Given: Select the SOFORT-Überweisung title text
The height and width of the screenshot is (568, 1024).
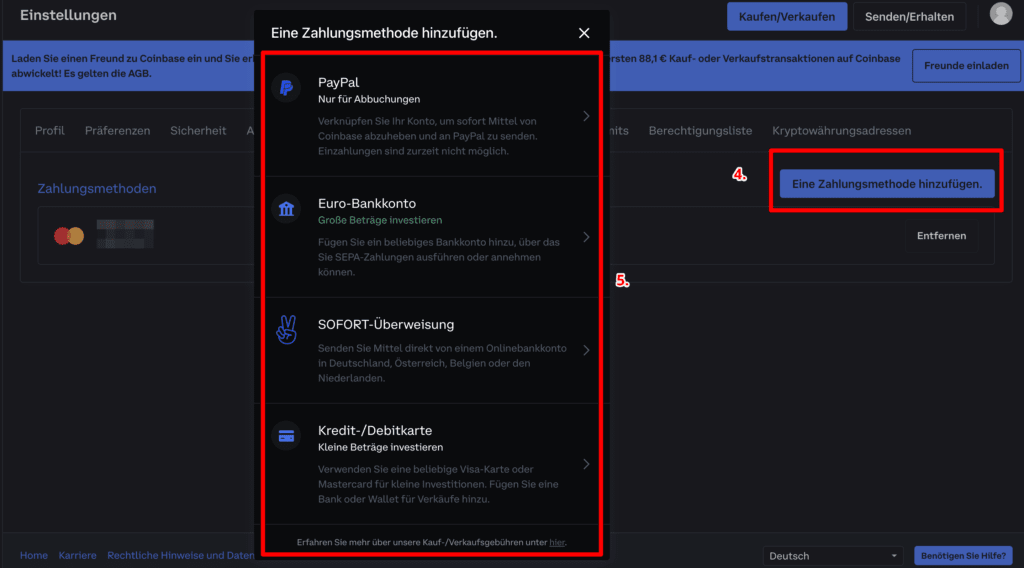Looking at the screenshot, I should (x=386, y=324).
